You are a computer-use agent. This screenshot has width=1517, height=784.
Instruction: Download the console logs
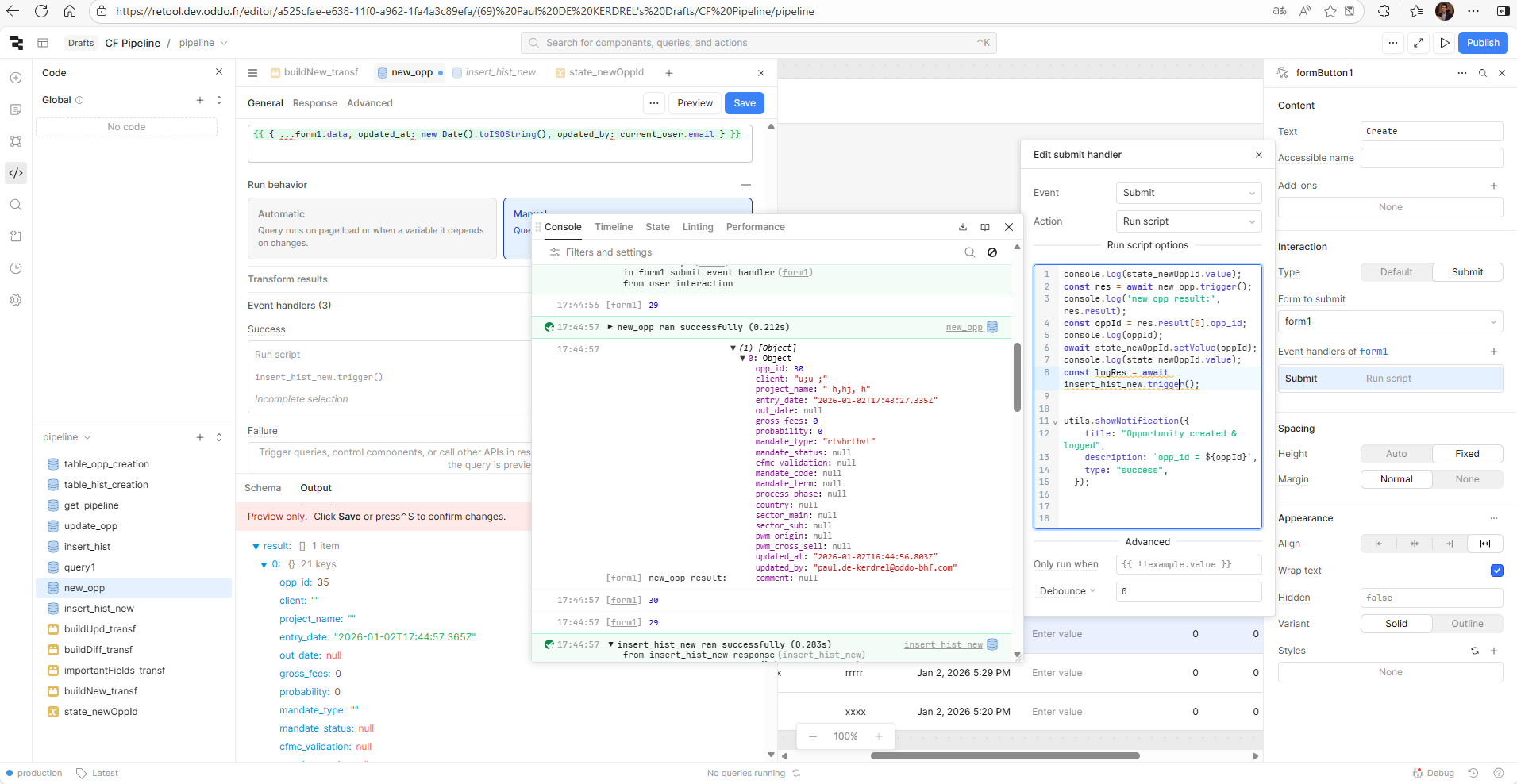click(963, 227)
